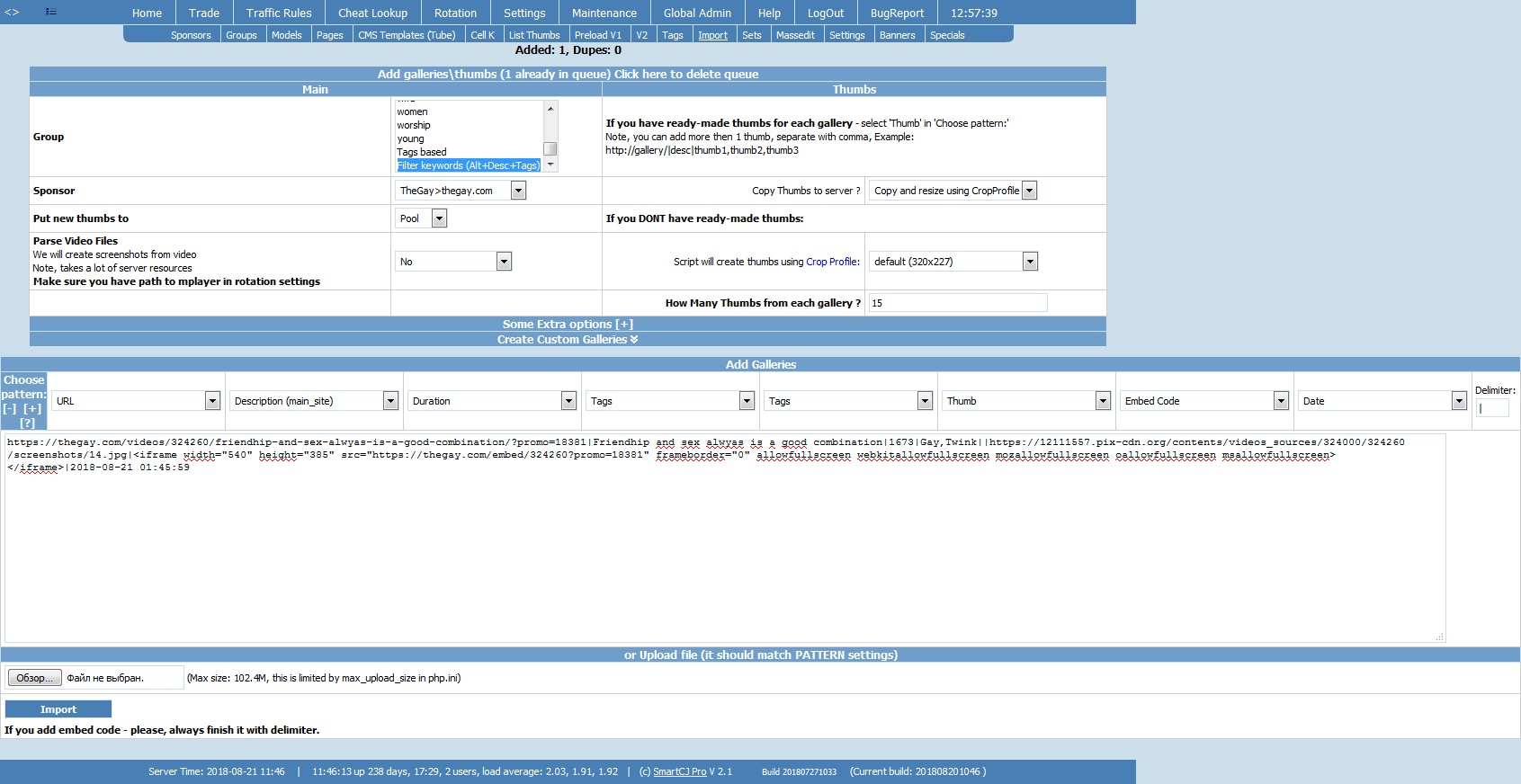Open the Banners submenu tab

pyautogui.click(x=897, y=35)
